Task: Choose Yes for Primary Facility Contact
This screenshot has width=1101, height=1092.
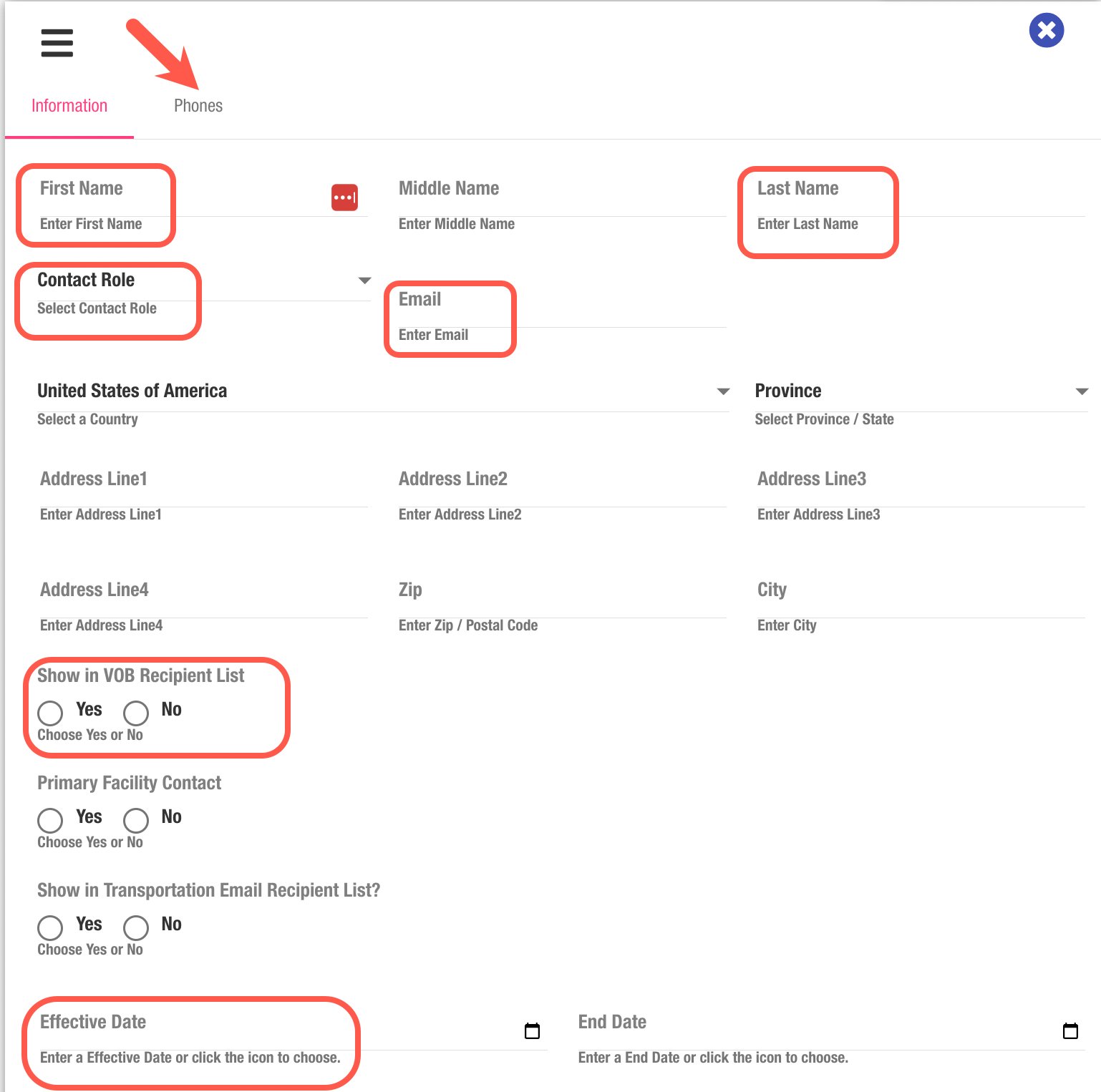Action: pyautogui.click(x=51, y=820)
